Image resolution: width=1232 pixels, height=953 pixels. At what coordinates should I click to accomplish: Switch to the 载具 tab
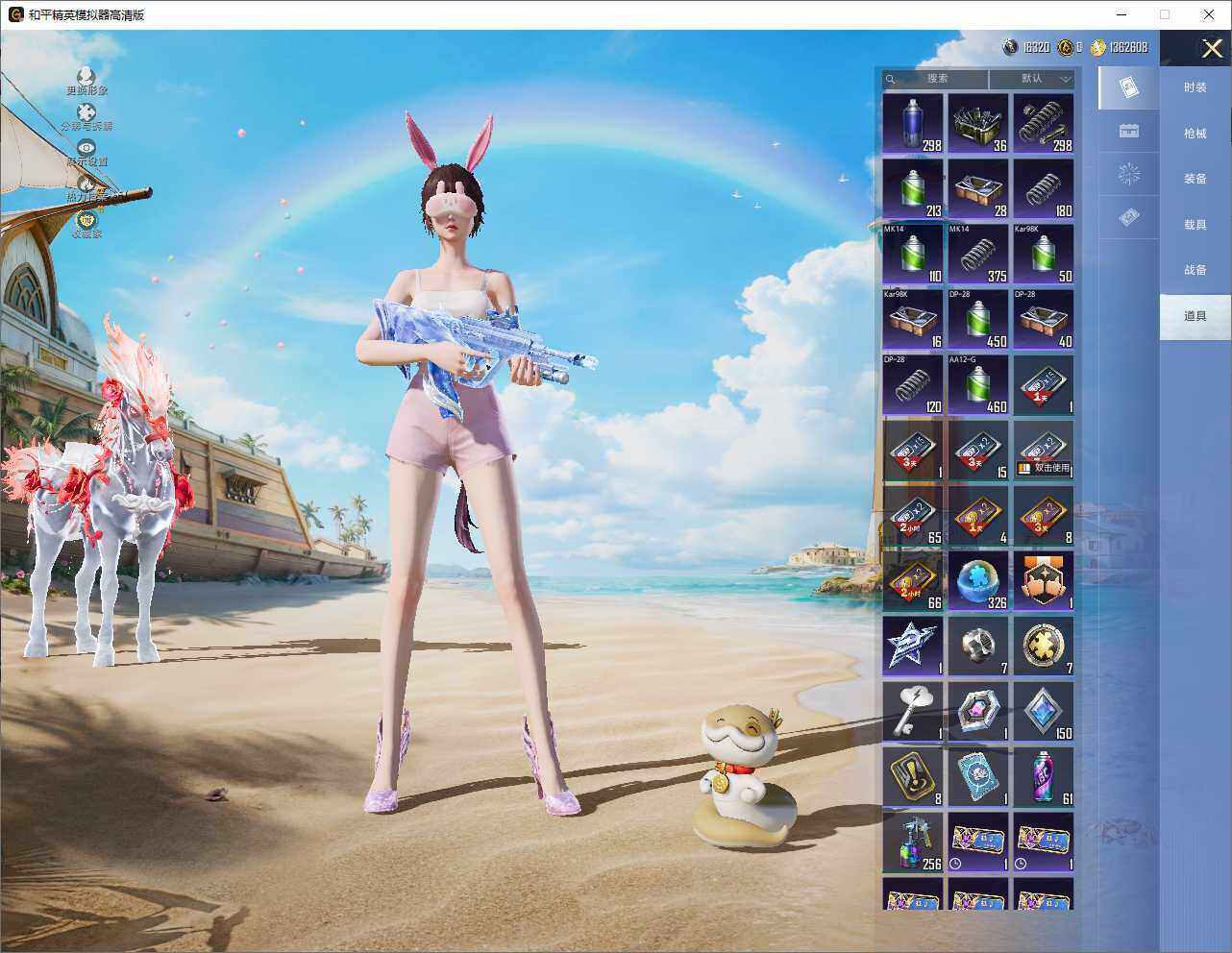point(1195,225)
